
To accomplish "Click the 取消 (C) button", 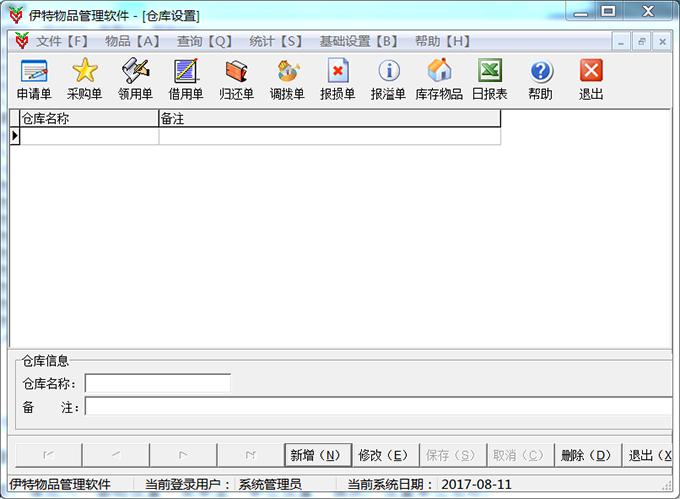I will click(x=520, y=455).
